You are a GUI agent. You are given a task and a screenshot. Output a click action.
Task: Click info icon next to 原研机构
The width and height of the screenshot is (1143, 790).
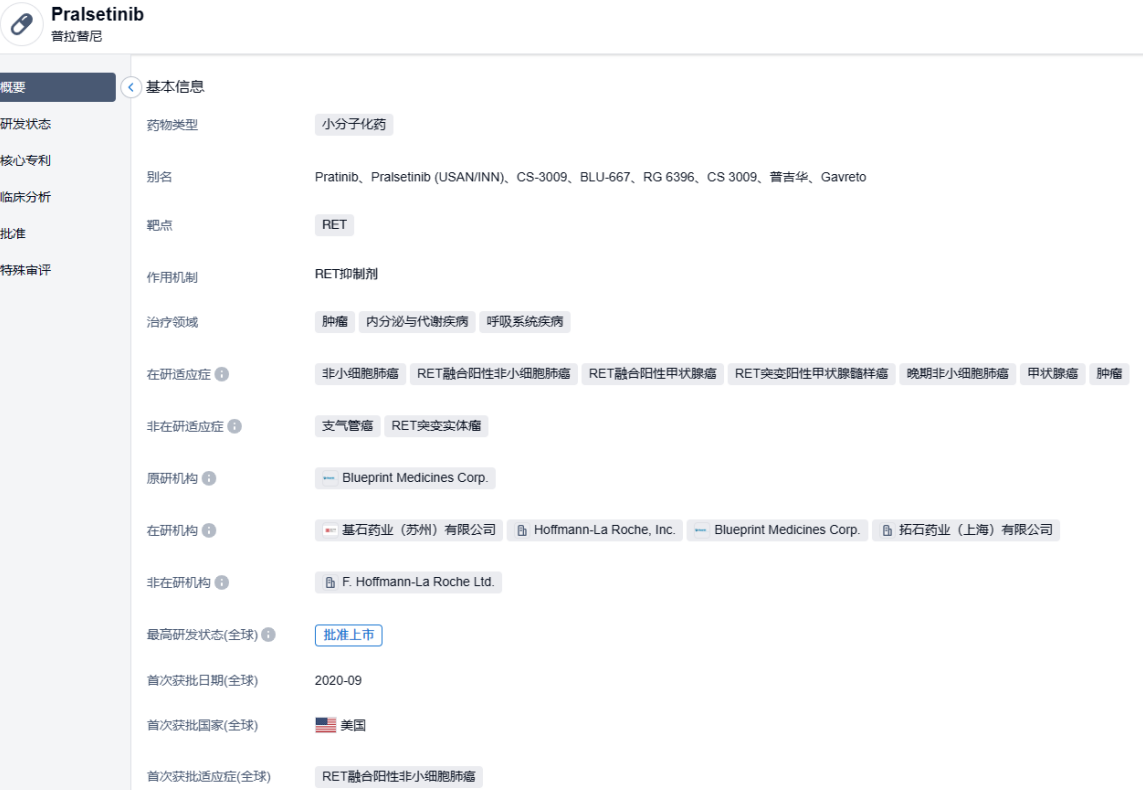(209, 478)
